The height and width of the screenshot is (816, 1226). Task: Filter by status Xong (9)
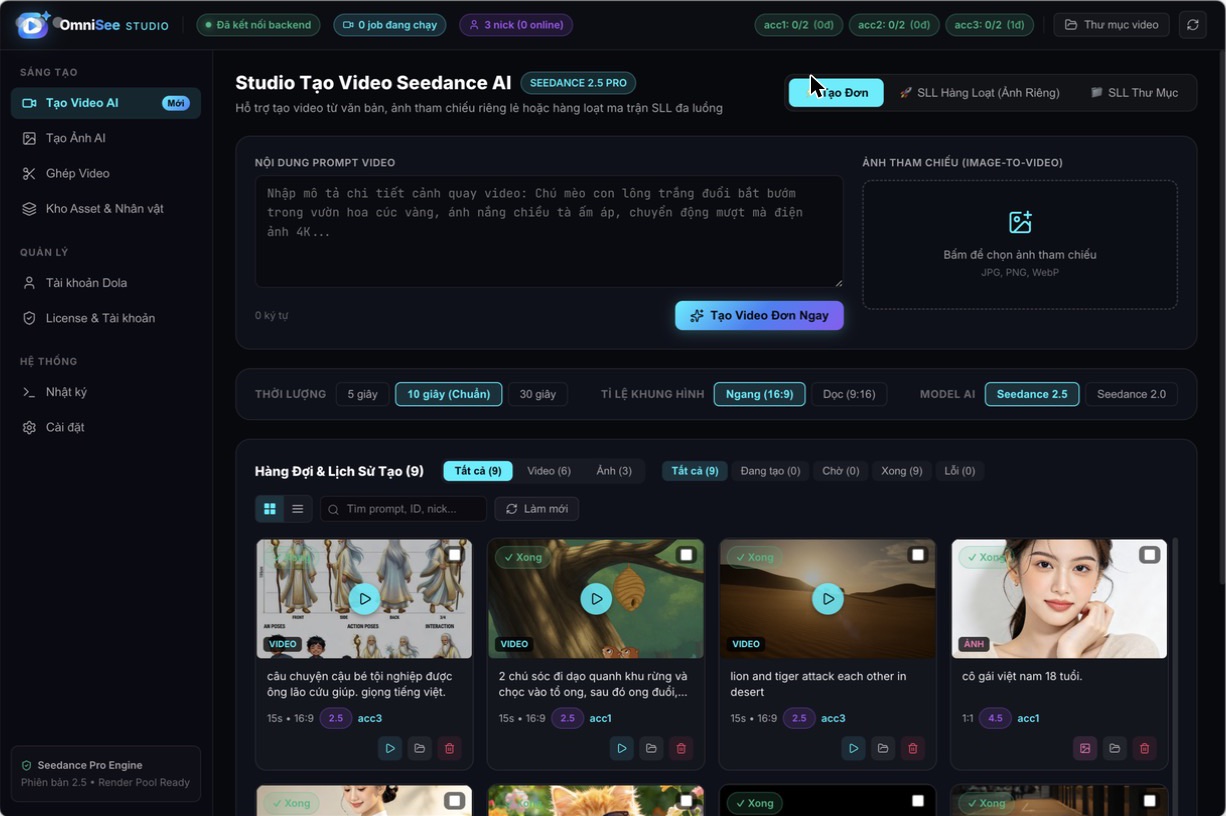902,471
